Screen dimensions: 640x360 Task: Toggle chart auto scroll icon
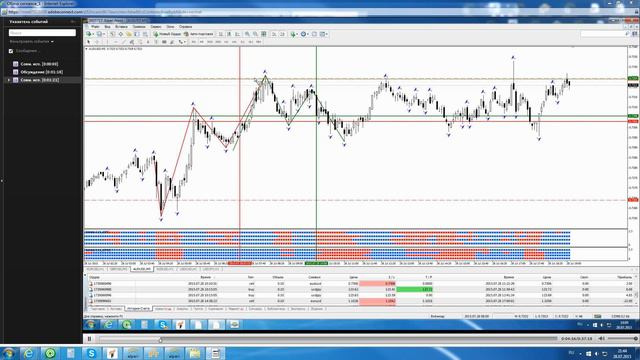tap(274, 34)
